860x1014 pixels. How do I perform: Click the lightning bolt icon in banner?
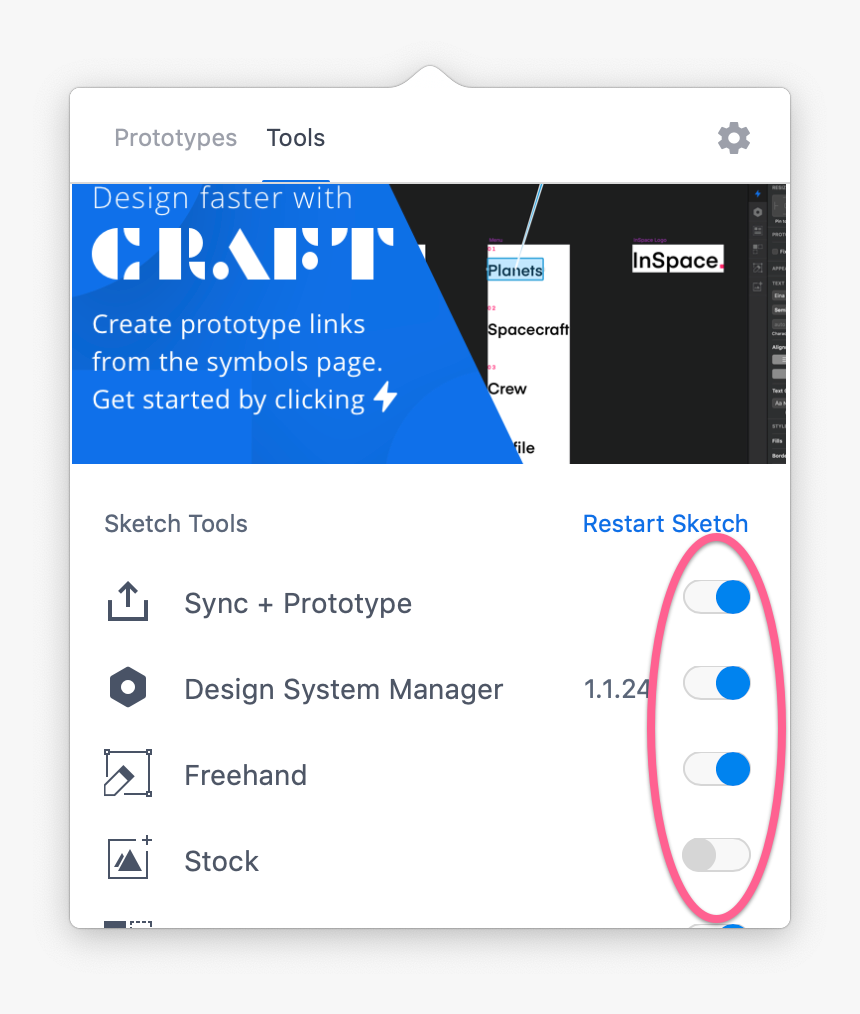(385, 396)
